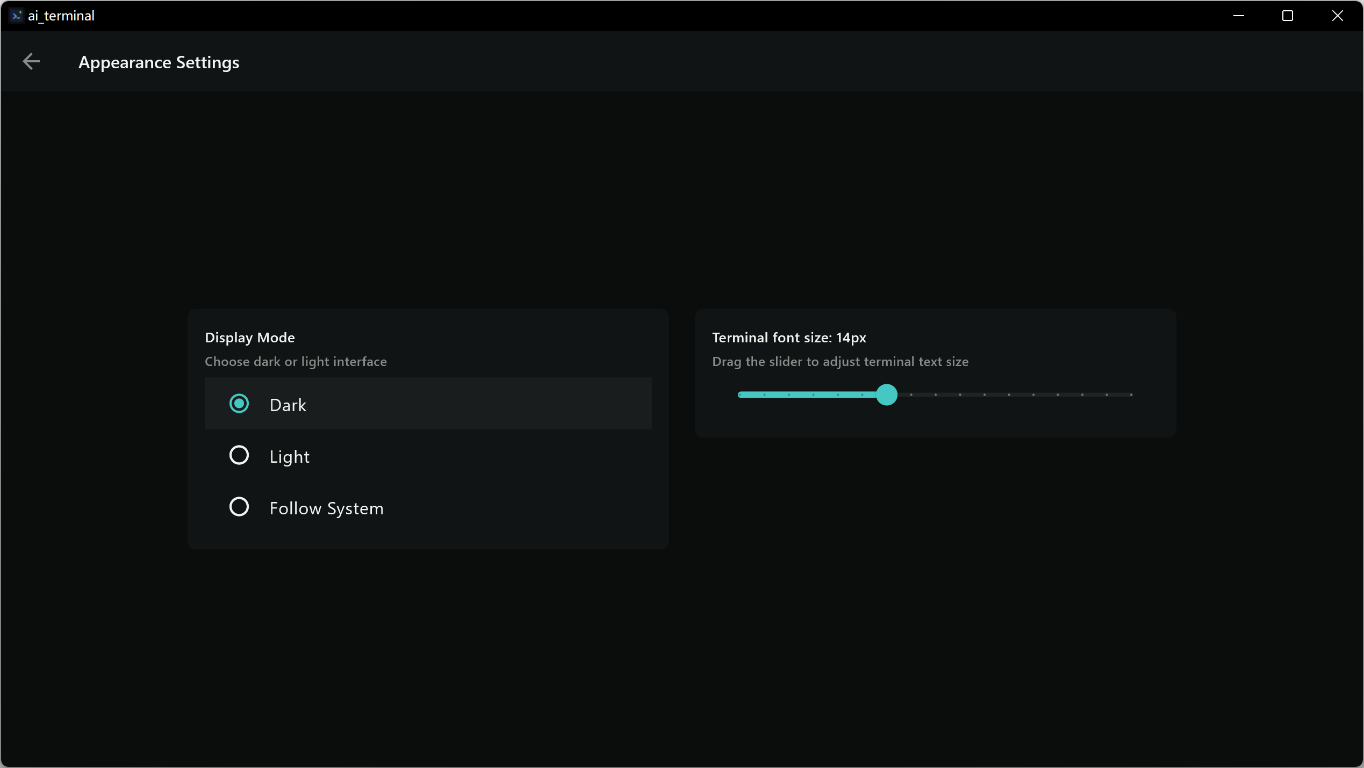Select Follow System display mode
Image resolution: width=1364 pixels, height=768 pixels.
click(x=428, y=508)
